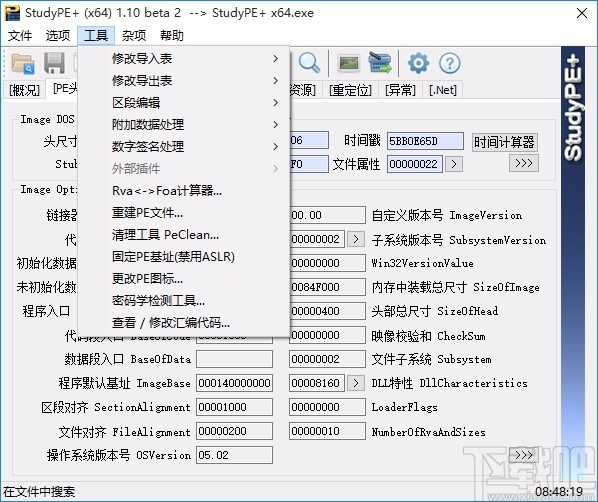Click the question mark help icon
598x502 pixels.
[450, 63]
